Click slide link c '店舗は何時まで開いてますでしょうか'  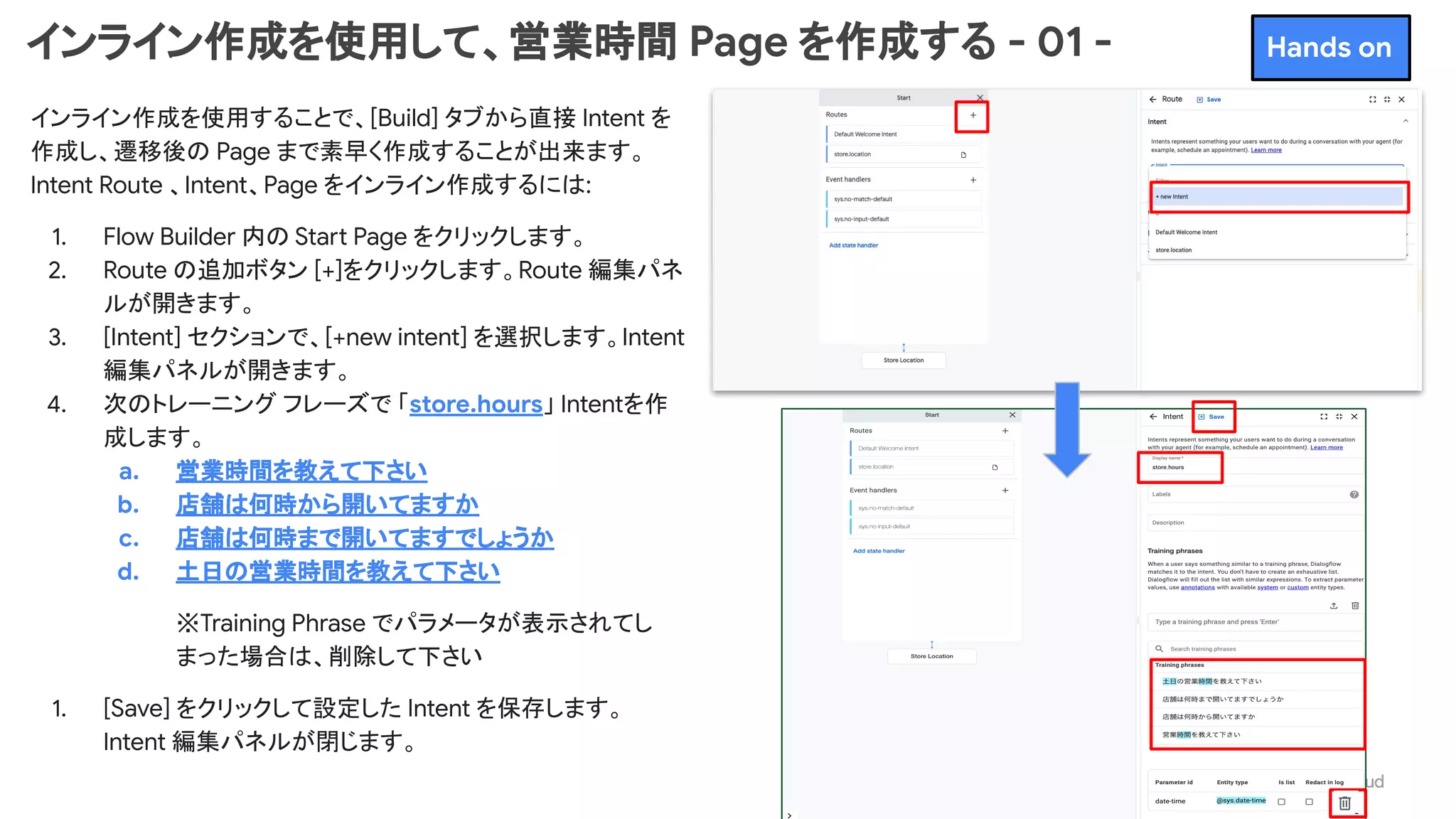coord(365,538)
